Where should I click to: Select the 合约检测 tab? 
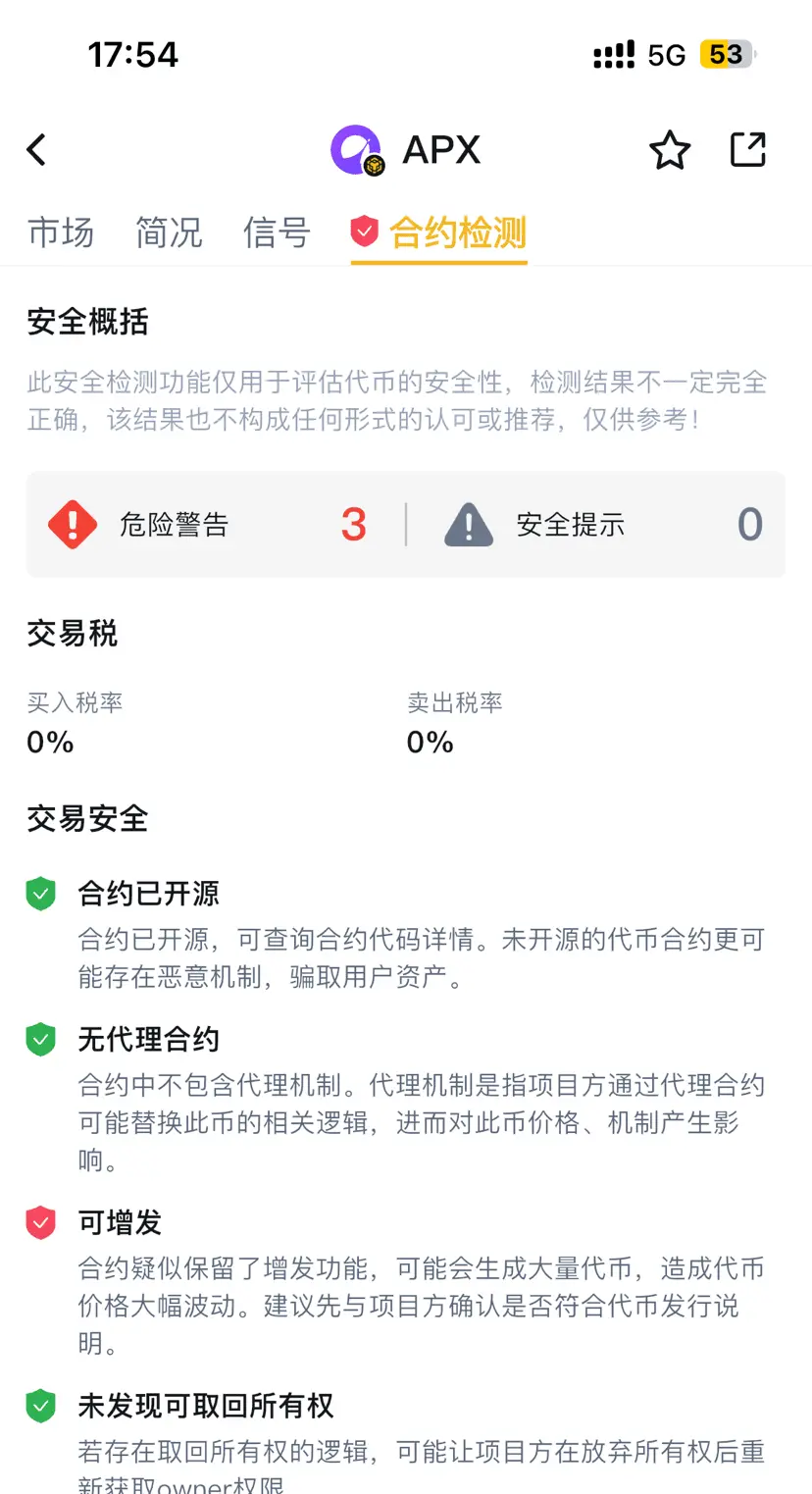(439, 233)
